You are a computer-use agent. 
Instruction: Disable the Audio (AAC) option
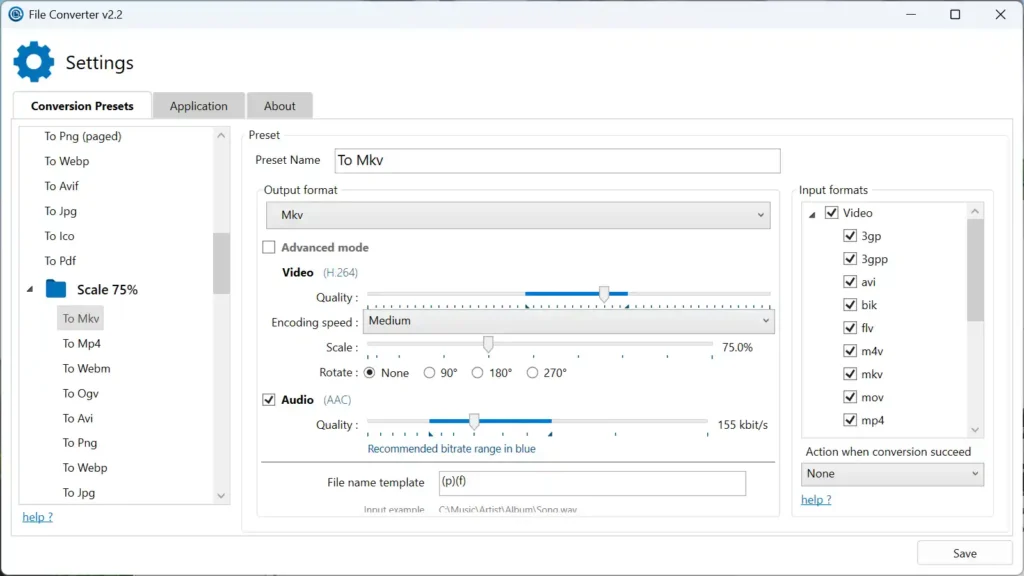pos(269,399)
